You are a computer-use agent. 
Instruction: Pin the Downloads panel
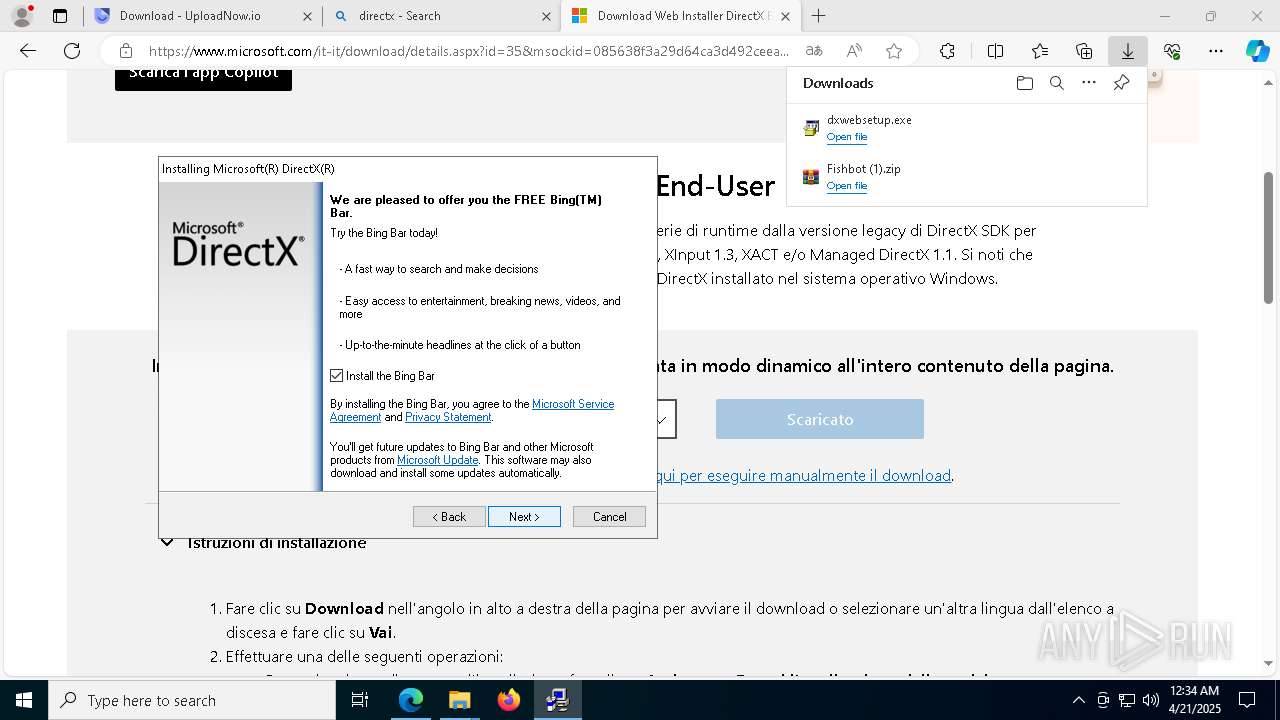pyautogui.click(x=1121, y=83)
